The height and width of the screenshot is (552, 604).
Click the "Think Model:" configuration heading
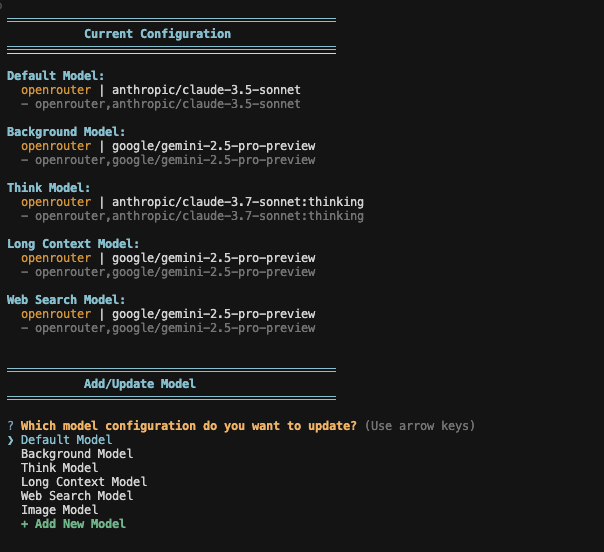pyautogui.click(x=48, y=188)
